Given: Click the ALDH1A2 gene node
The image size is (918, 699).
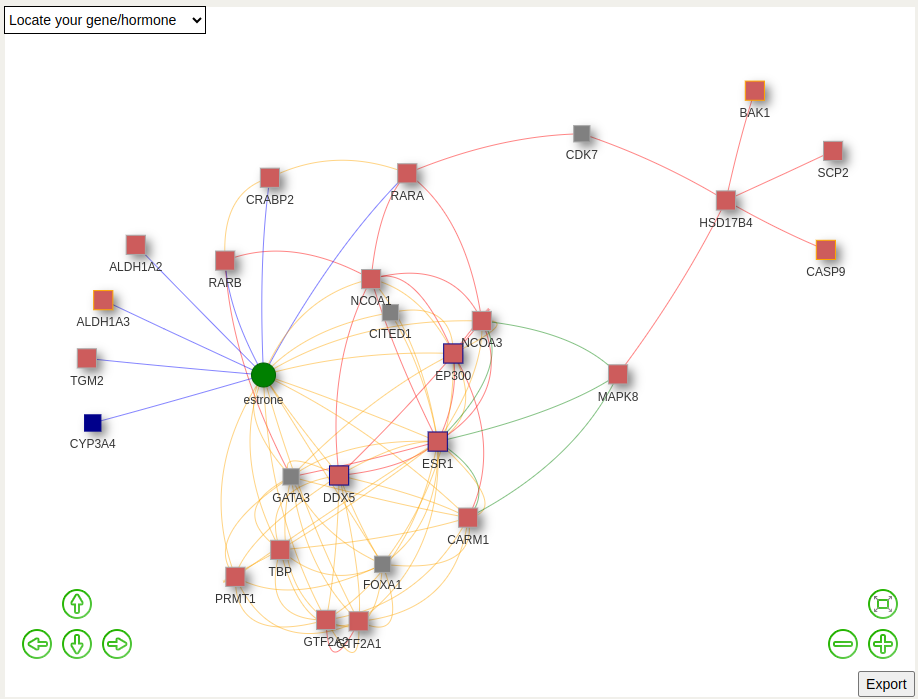Looking at the screenshot, I should (x=136, y=245).
